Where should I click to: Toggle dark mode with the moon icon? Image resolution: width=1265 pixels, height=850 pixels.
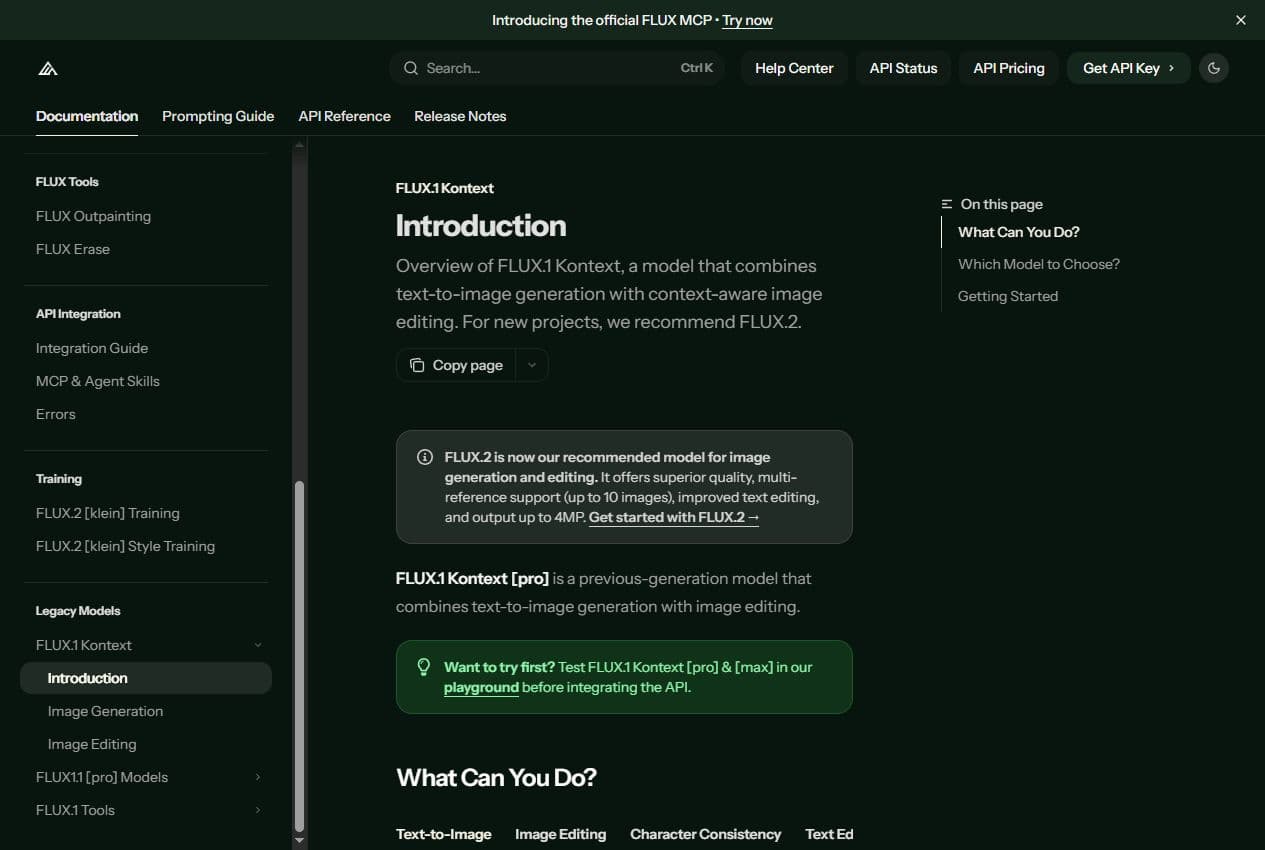(x=1214, y=68)
